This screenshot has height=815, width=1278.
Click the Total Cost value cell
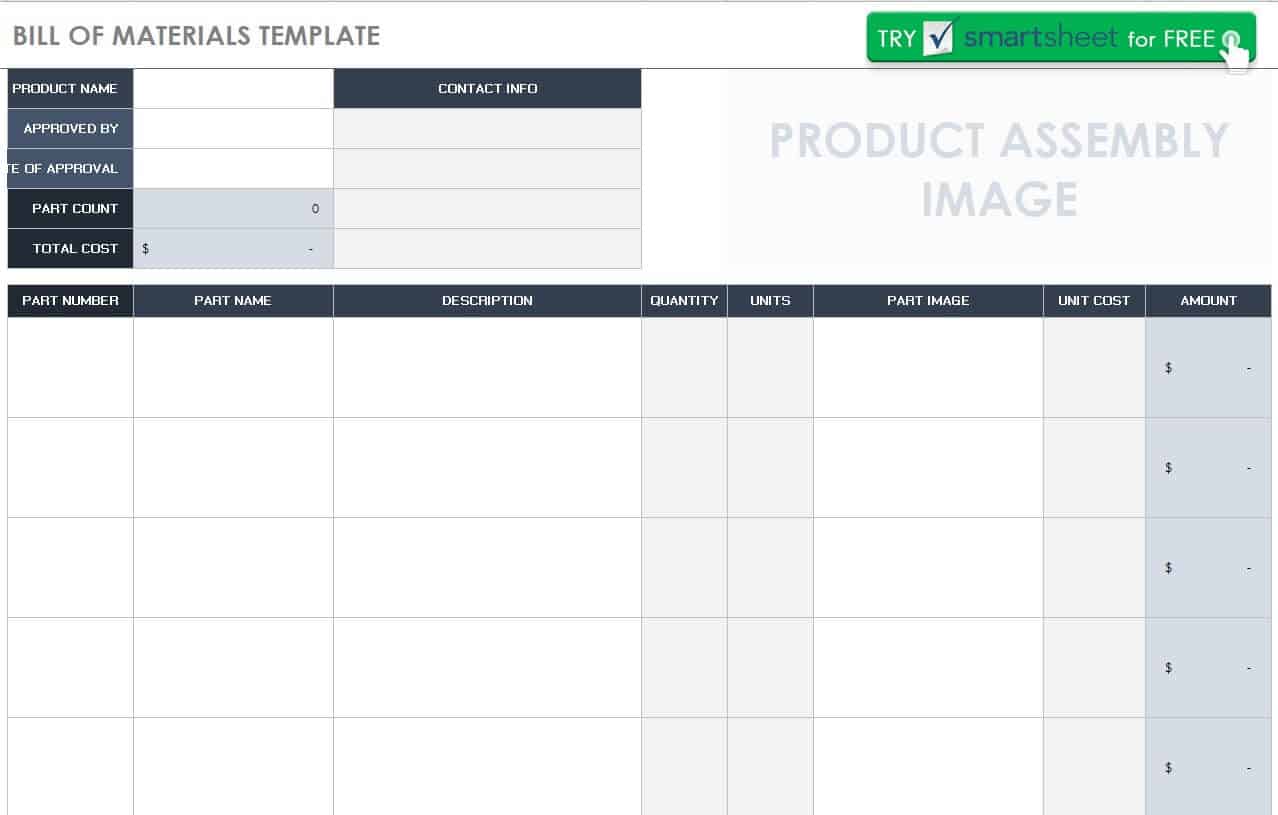tap(233, 248)
